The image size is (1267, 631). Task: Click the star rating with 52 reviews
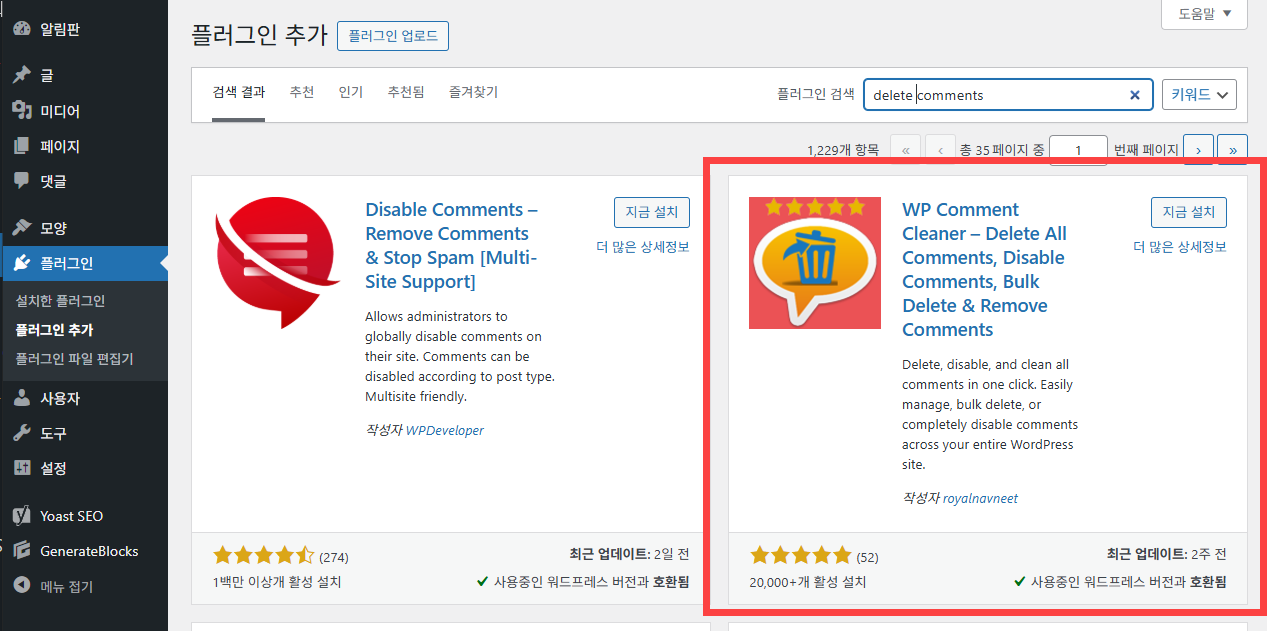pos(800,556)
